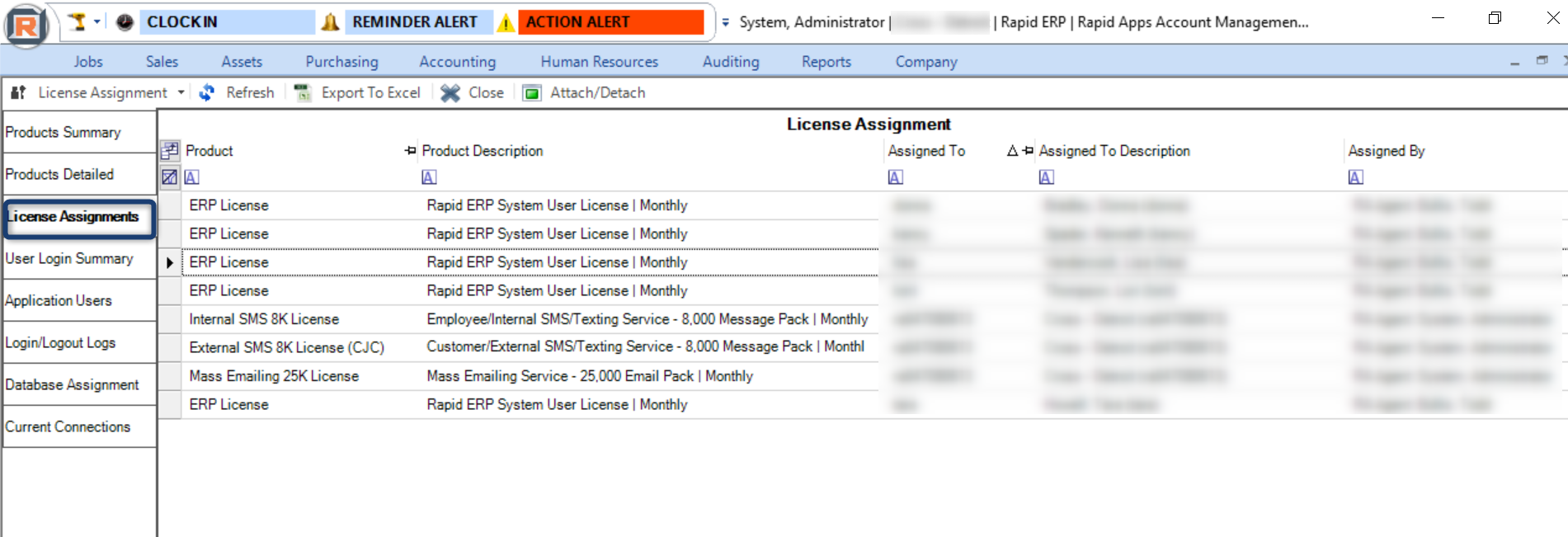Click the yellow warning triangle icon
This screenshot has width=1568, height=537.
click(506, 22)
